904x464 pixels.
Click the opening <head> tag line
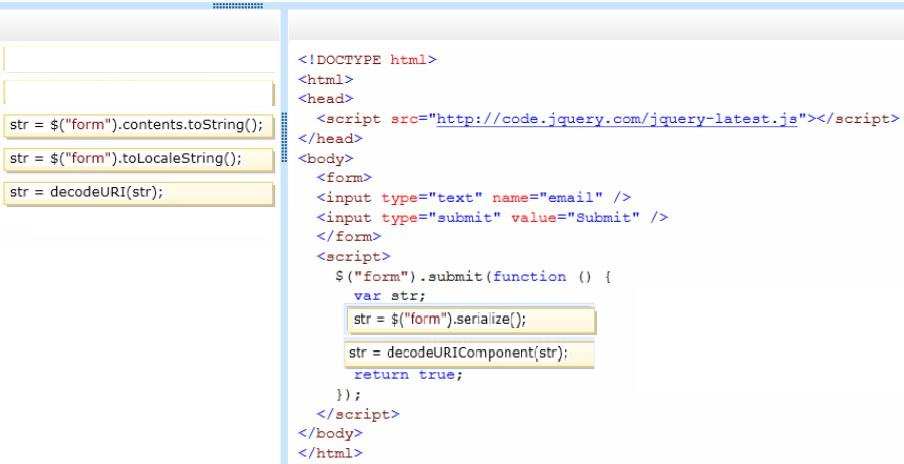click(x=326, y=99)
